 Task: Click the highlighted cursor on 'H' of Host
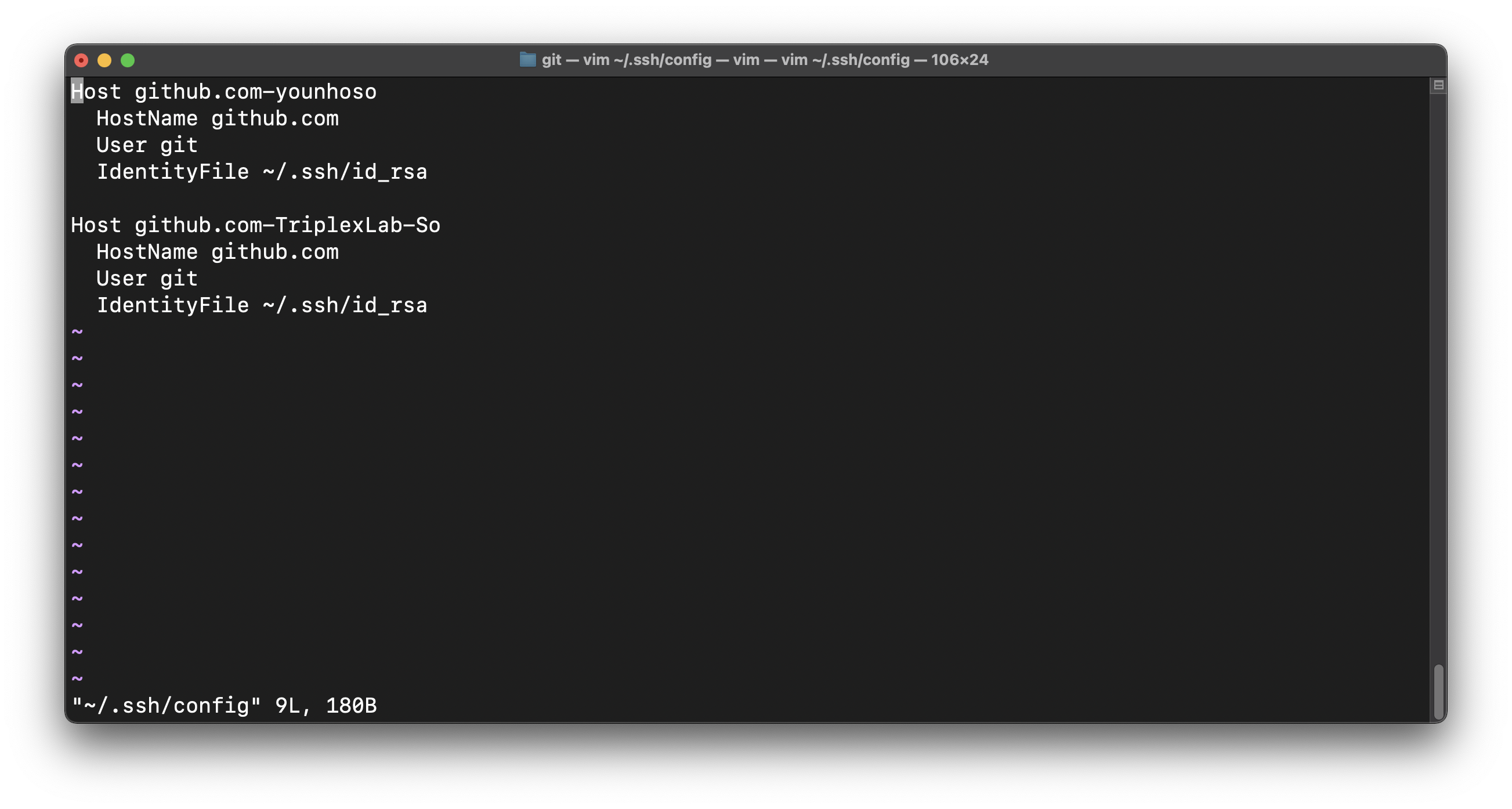[x=77, y=92]
